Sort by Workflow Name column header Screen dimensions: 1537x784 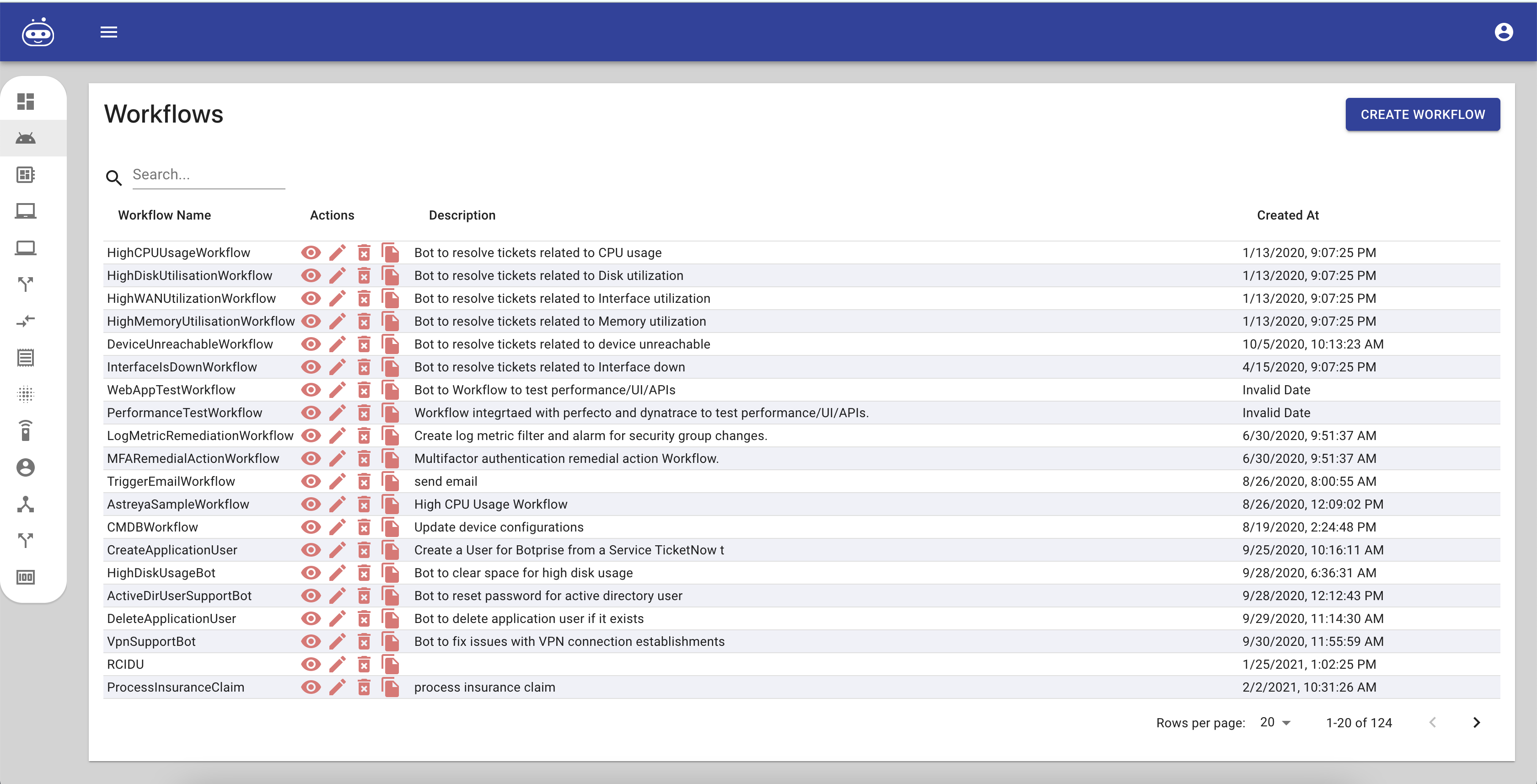pos(165,215)
